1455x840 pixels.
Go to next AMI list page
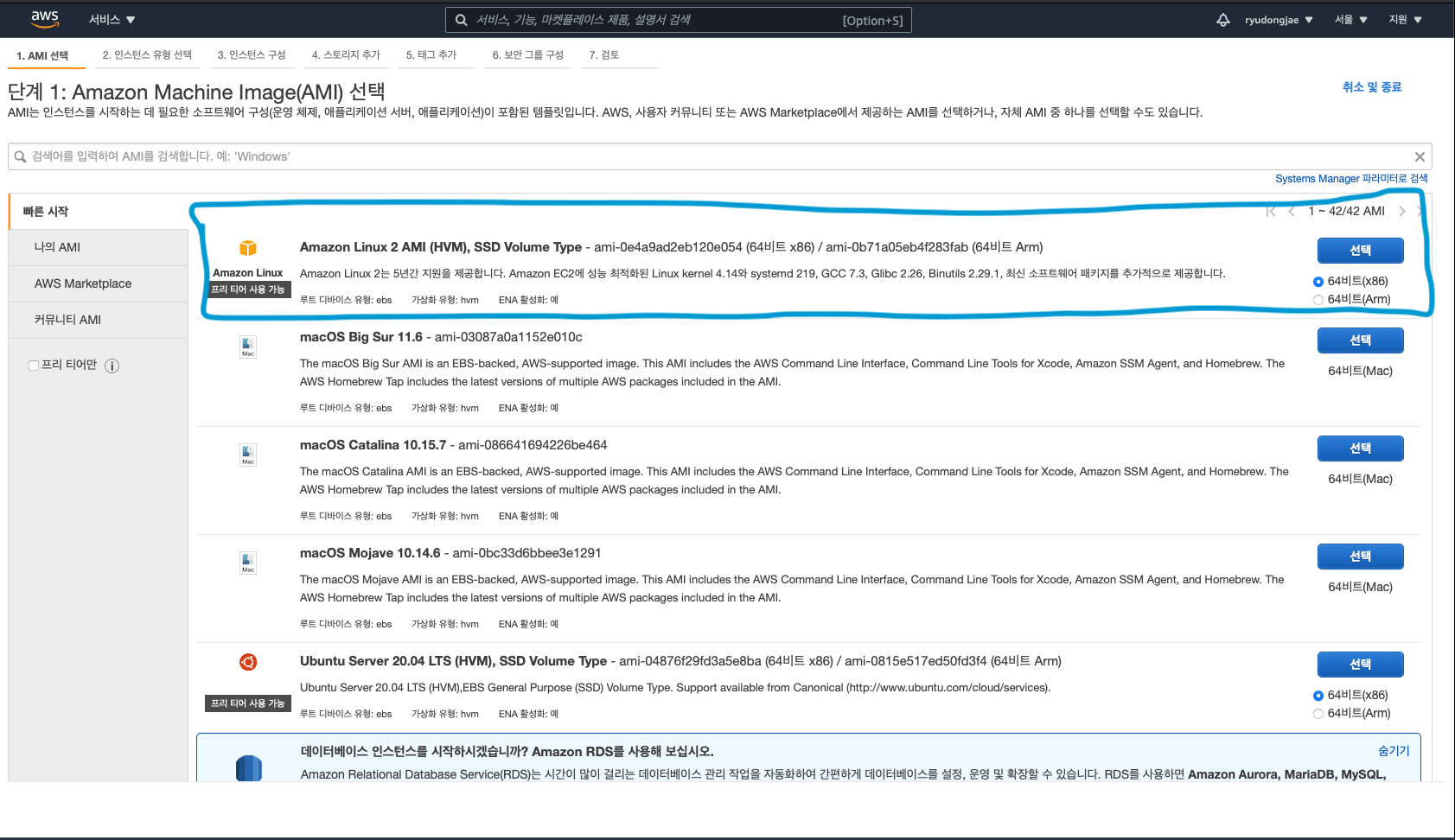point(1401,212)
